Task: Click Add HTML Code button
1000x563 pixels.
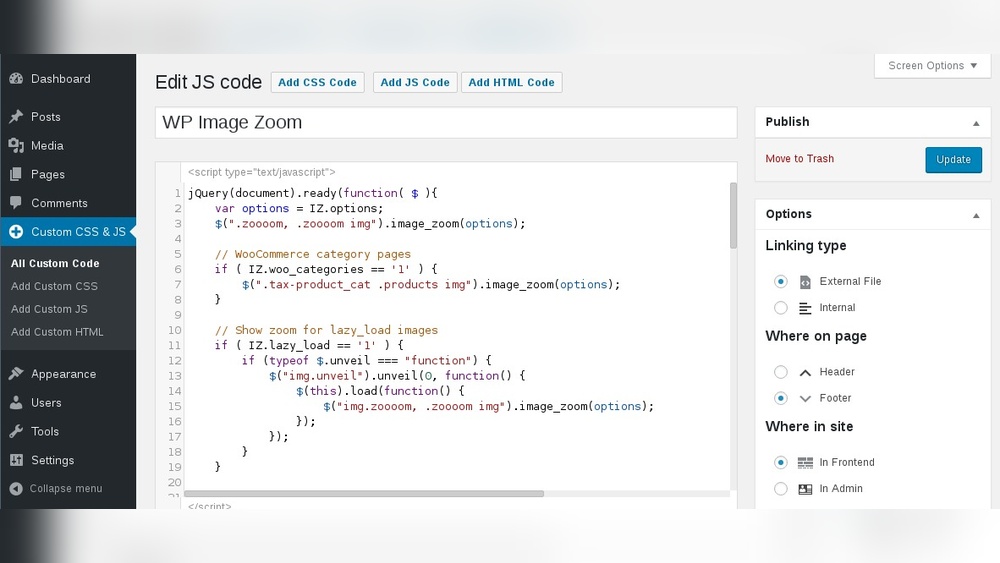Action: pos(511,82)
